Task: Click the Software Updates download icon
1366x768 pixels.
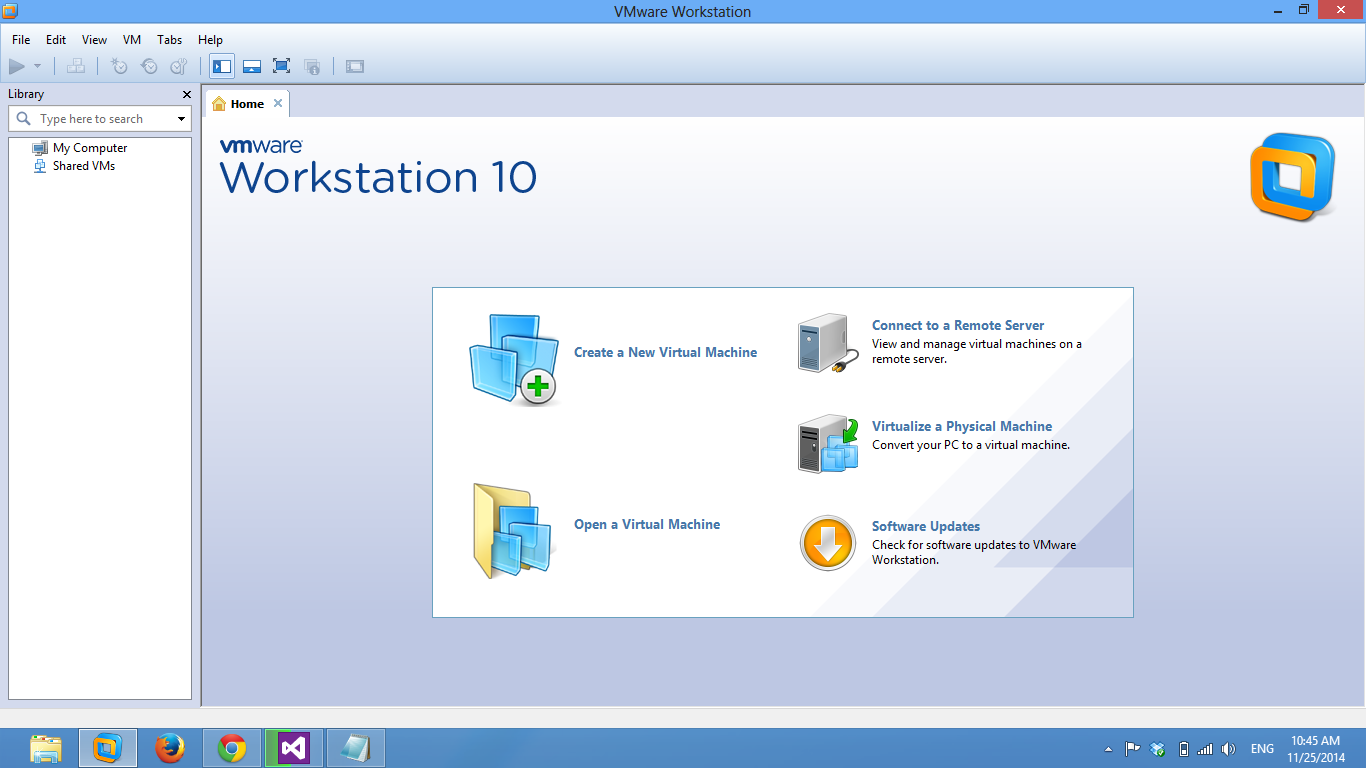Action: click(x=827, y=543)
